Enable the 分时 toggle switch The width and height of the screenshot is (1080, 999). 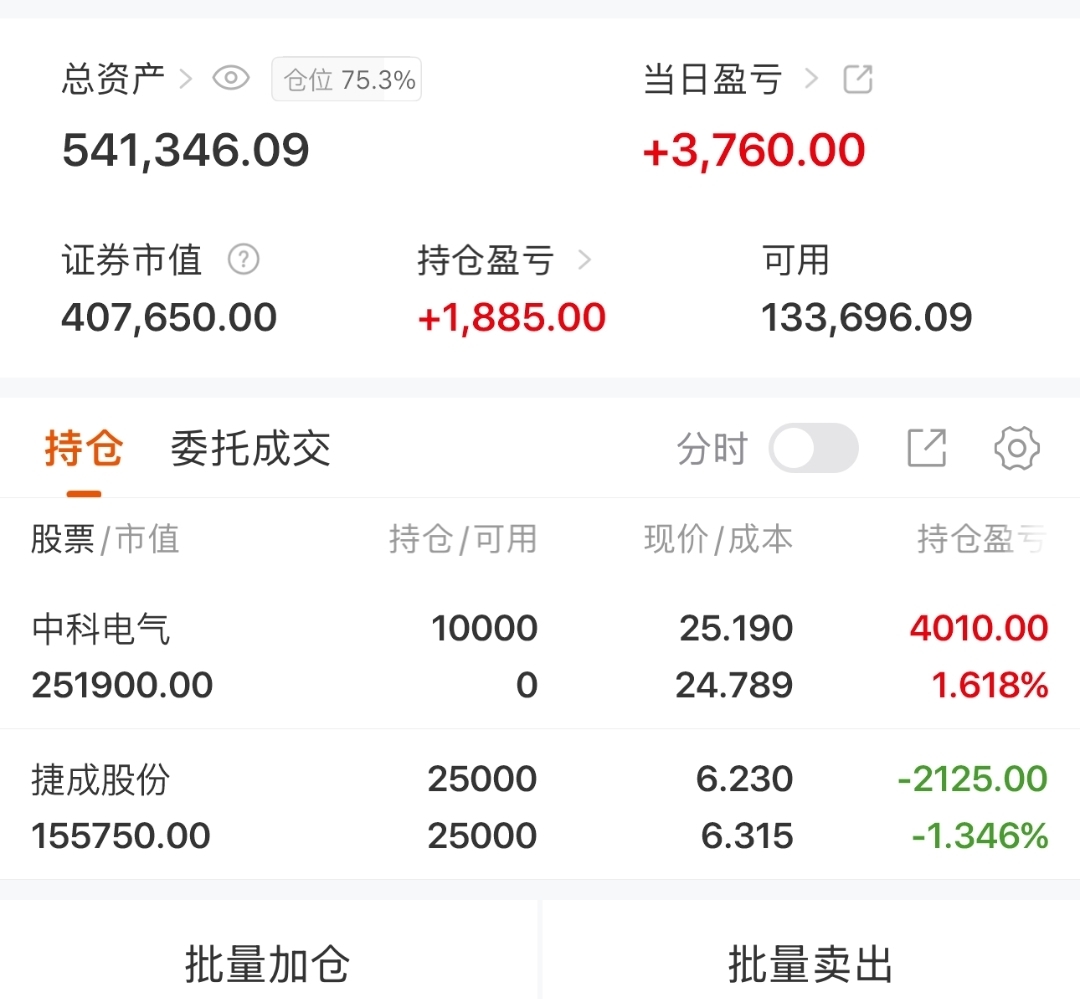pos(813,448)
